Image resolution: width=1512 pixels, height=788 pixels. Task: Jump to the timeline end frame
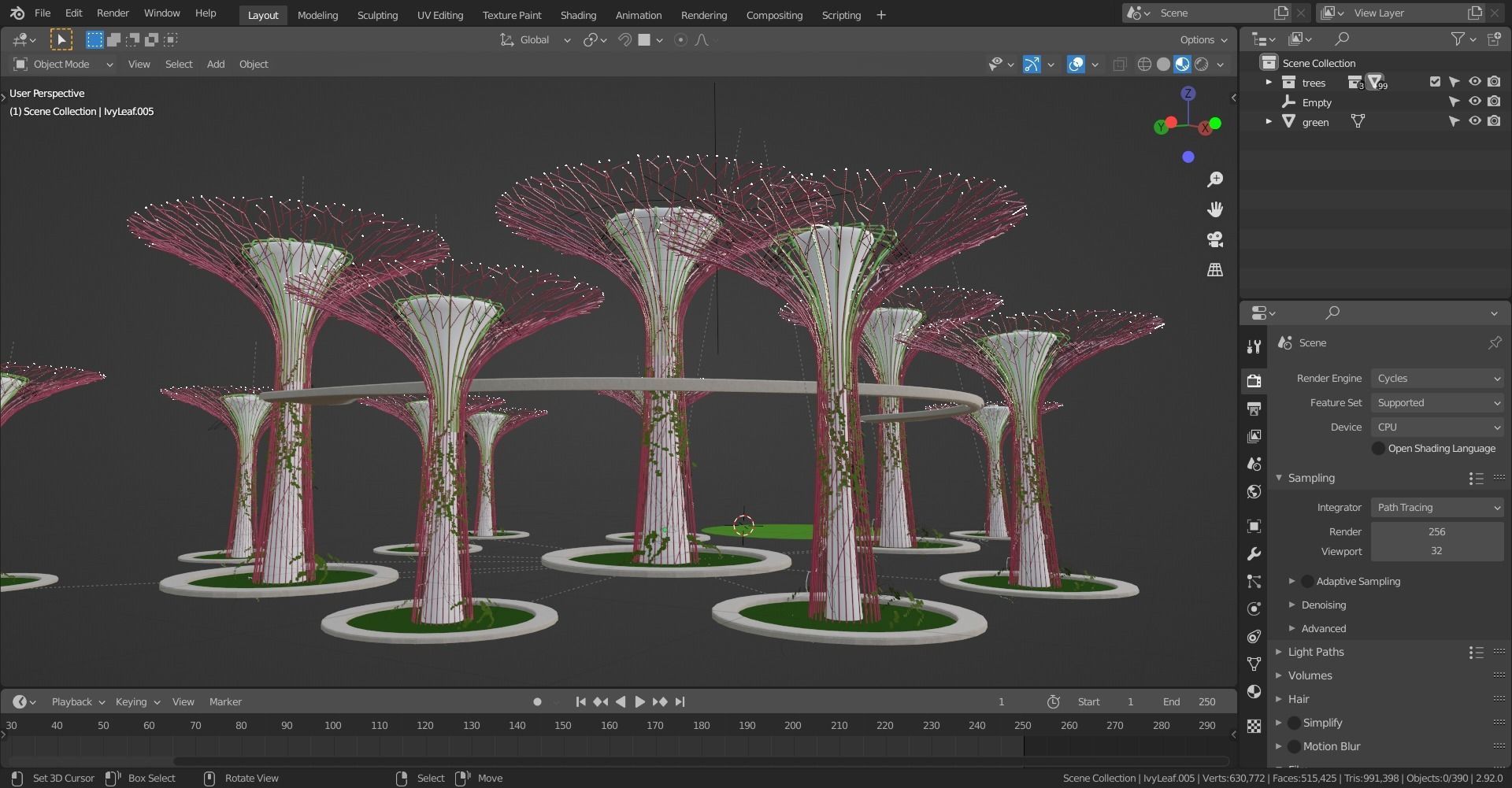coord(680,701)
